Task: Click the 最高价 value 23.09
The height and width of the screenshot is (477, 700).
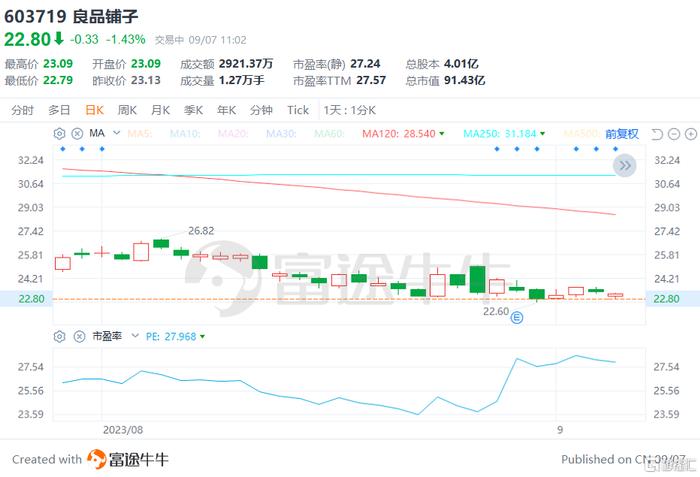Action: [58, 63]
